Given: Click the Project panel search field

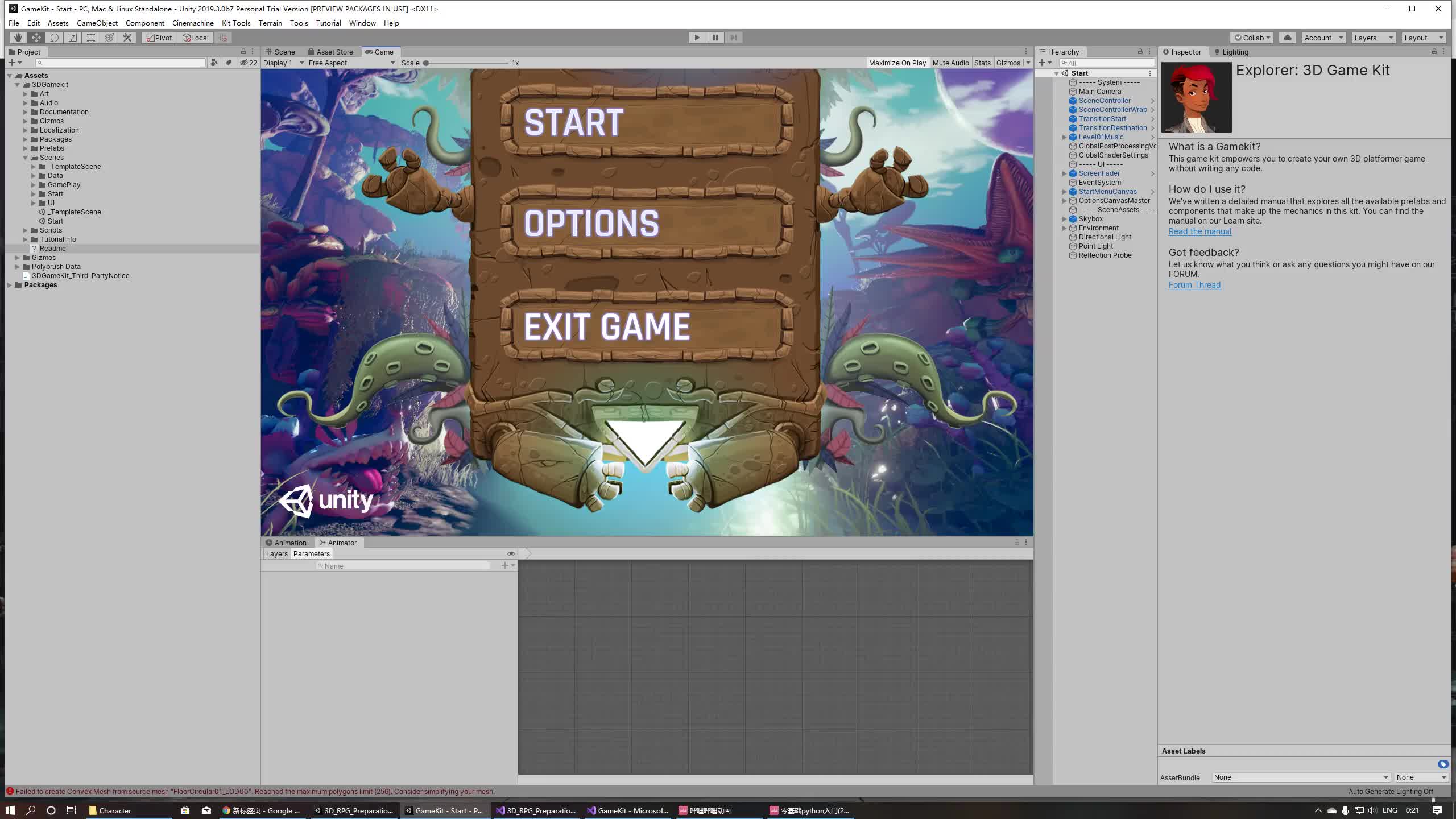Looking at the screenshot, I should point(121,63).
